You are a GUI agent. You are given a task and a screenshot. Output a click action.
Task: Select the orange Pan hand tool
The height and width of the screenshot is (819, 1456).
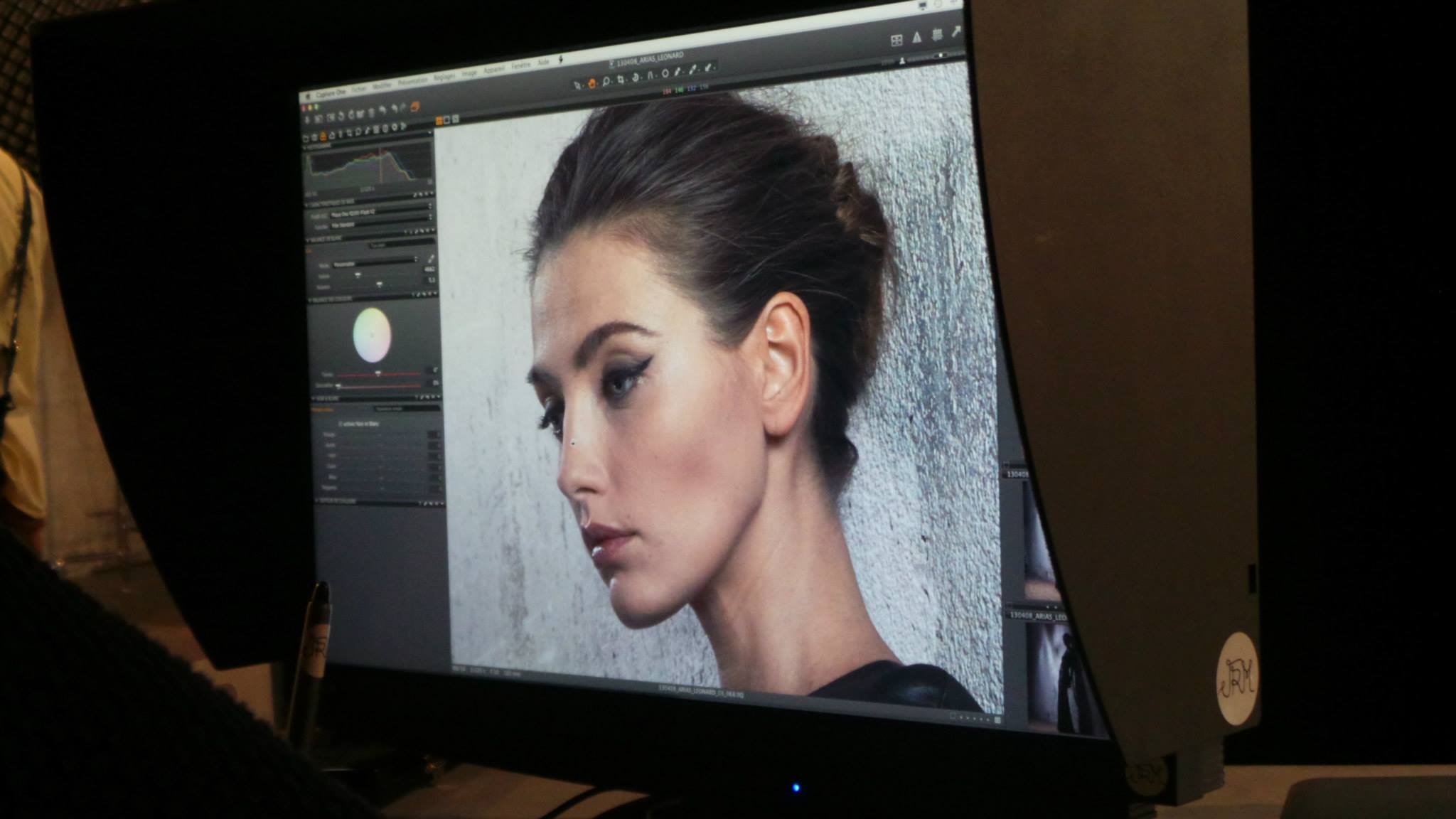click(592, 83)
